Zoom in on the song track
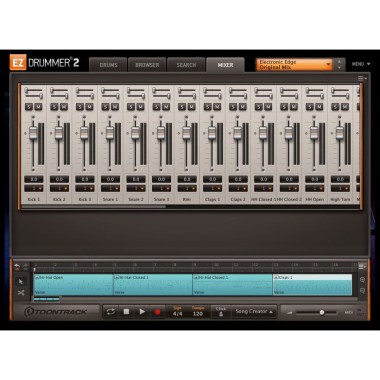 [x=362, y=280]
